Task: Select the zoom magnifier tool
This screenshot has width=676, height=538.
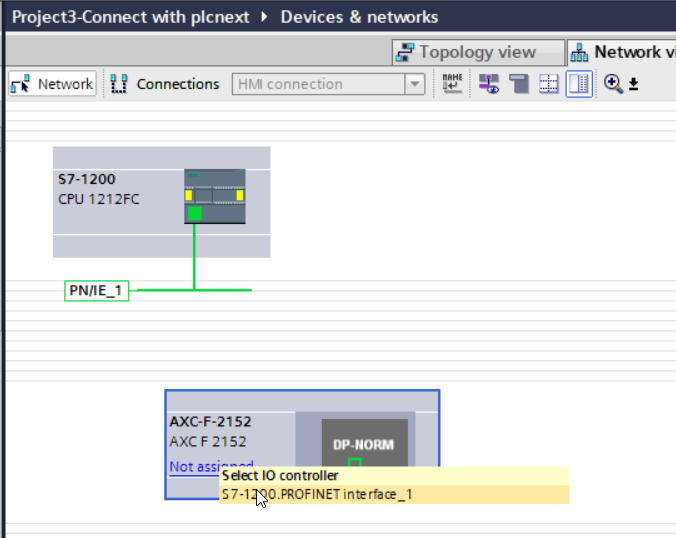Action: click(613, 83)
